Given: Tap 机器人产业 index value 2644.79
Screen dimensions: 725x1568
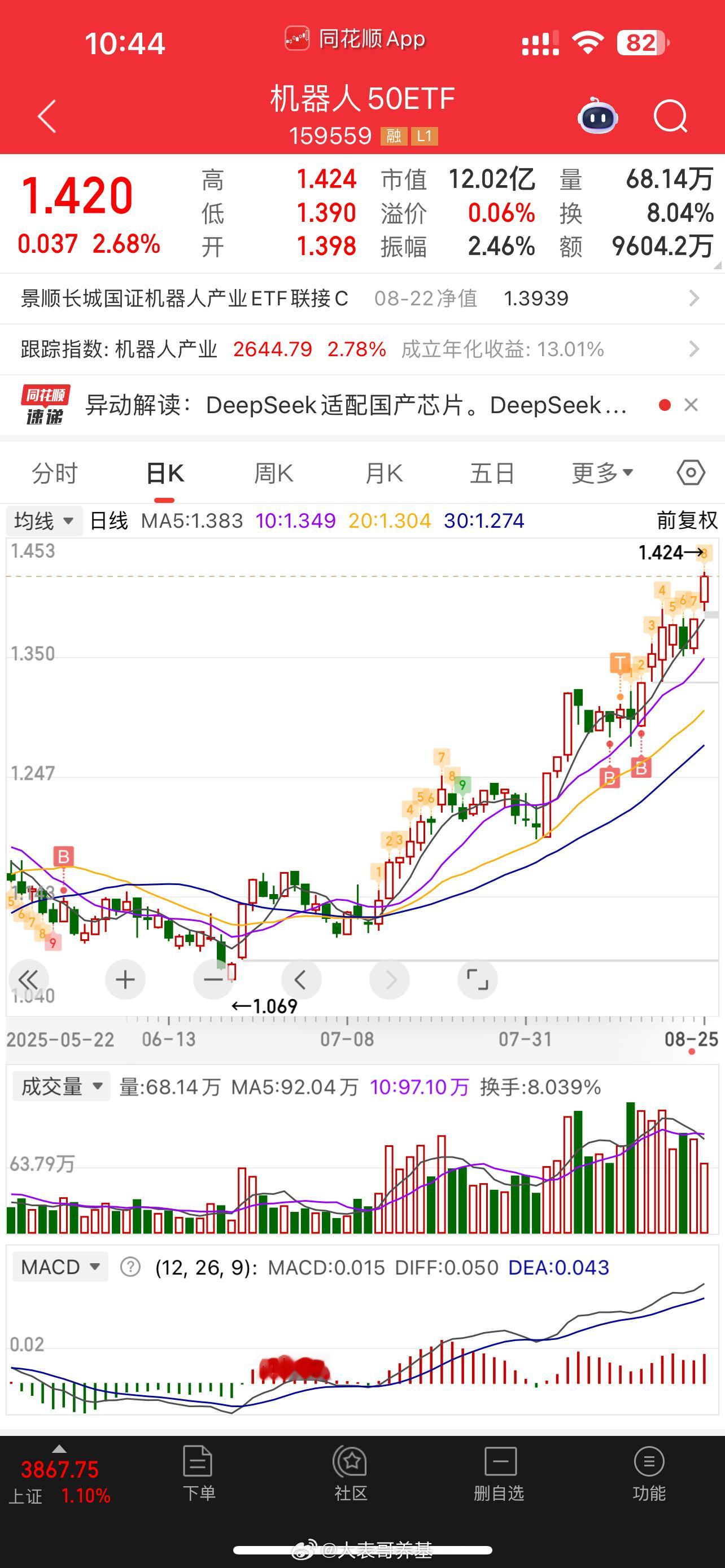Looking at the screenshot, I should tap(272, 349).
